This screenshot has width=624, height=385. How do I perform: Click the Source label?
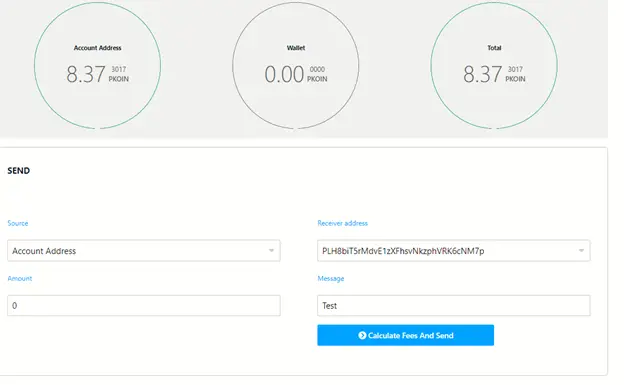click(18, 223)
